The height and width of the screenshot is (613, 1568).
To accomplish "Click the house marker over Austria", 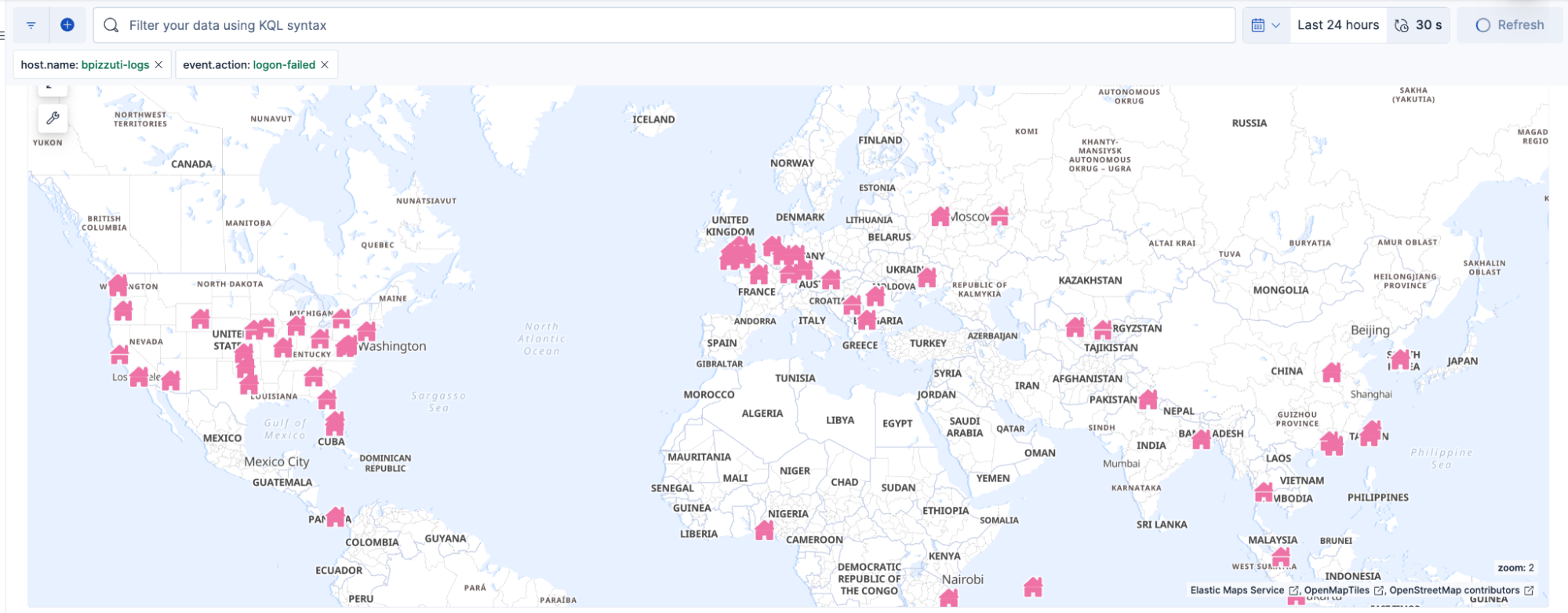I will tap(831, 279).
